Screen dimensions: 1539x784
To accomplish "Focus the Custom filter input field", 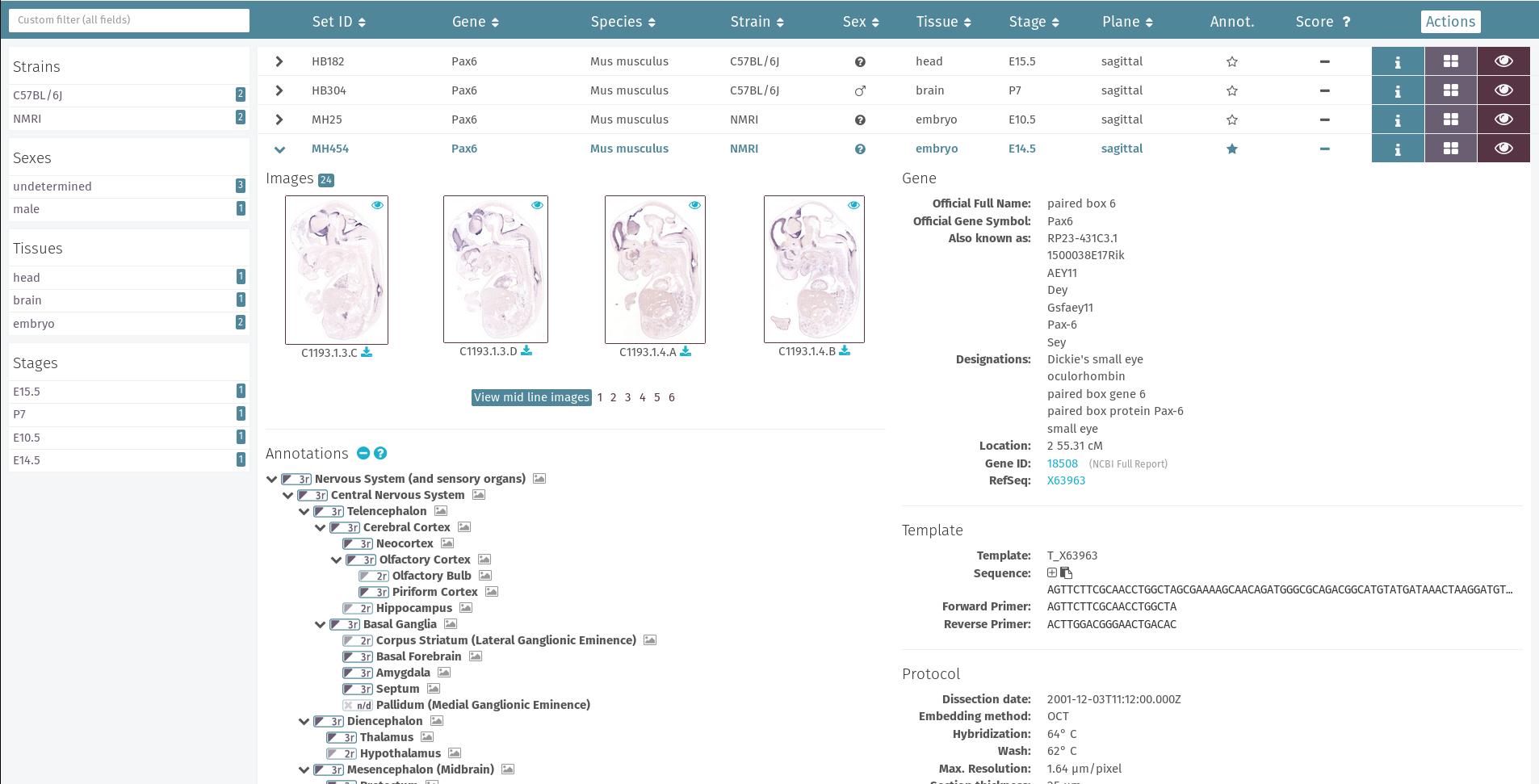I will coord(129,20).
